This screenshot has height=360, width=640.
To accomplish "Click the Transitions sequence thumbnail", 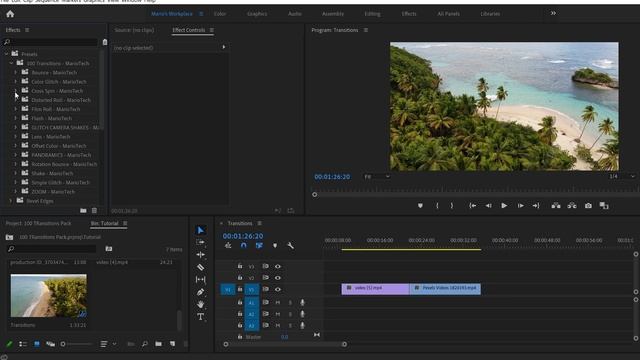I will coord(49,296).
